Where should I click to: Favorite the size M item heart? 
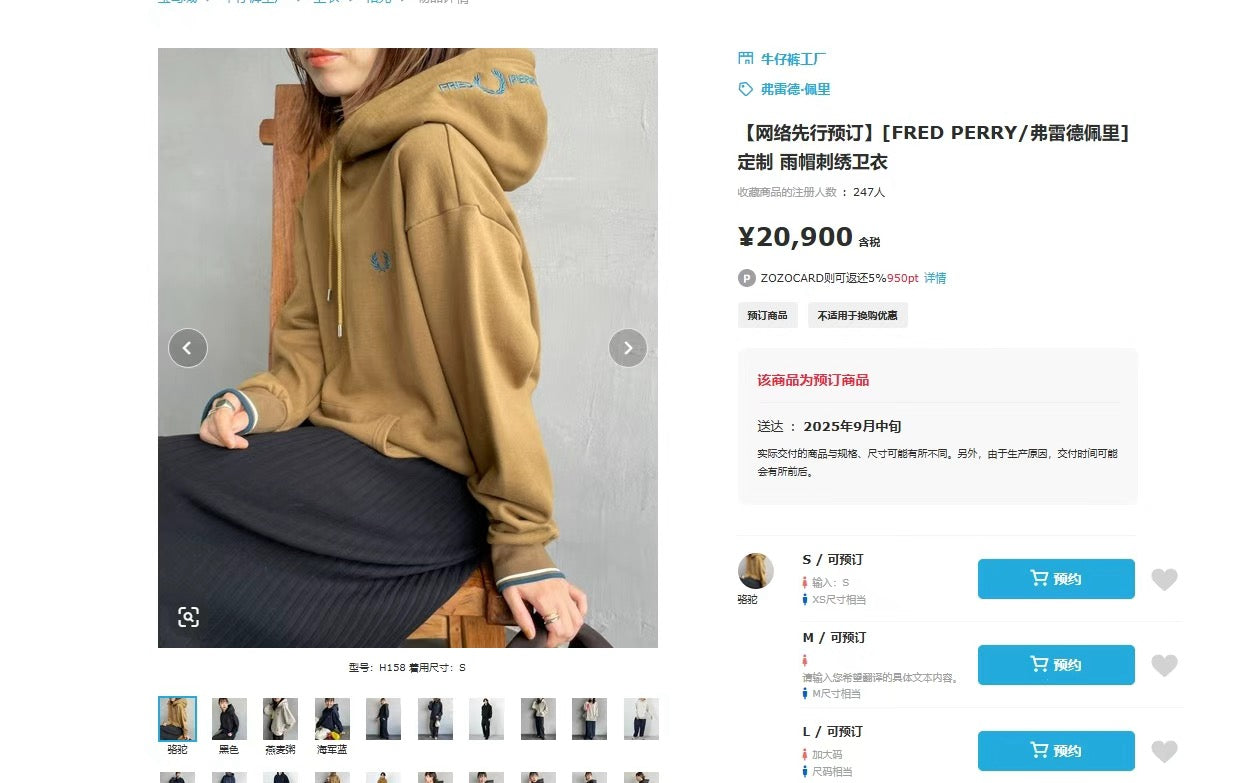1164,665
